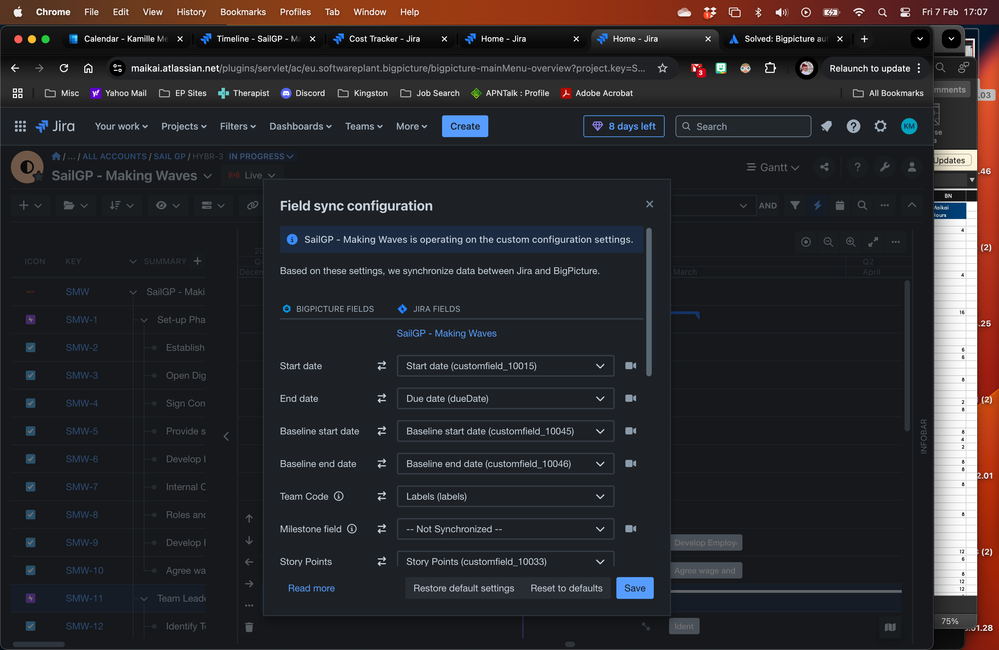
Task: Open the BigPicture wrench configuration icon
Action: tap(884, 167)
